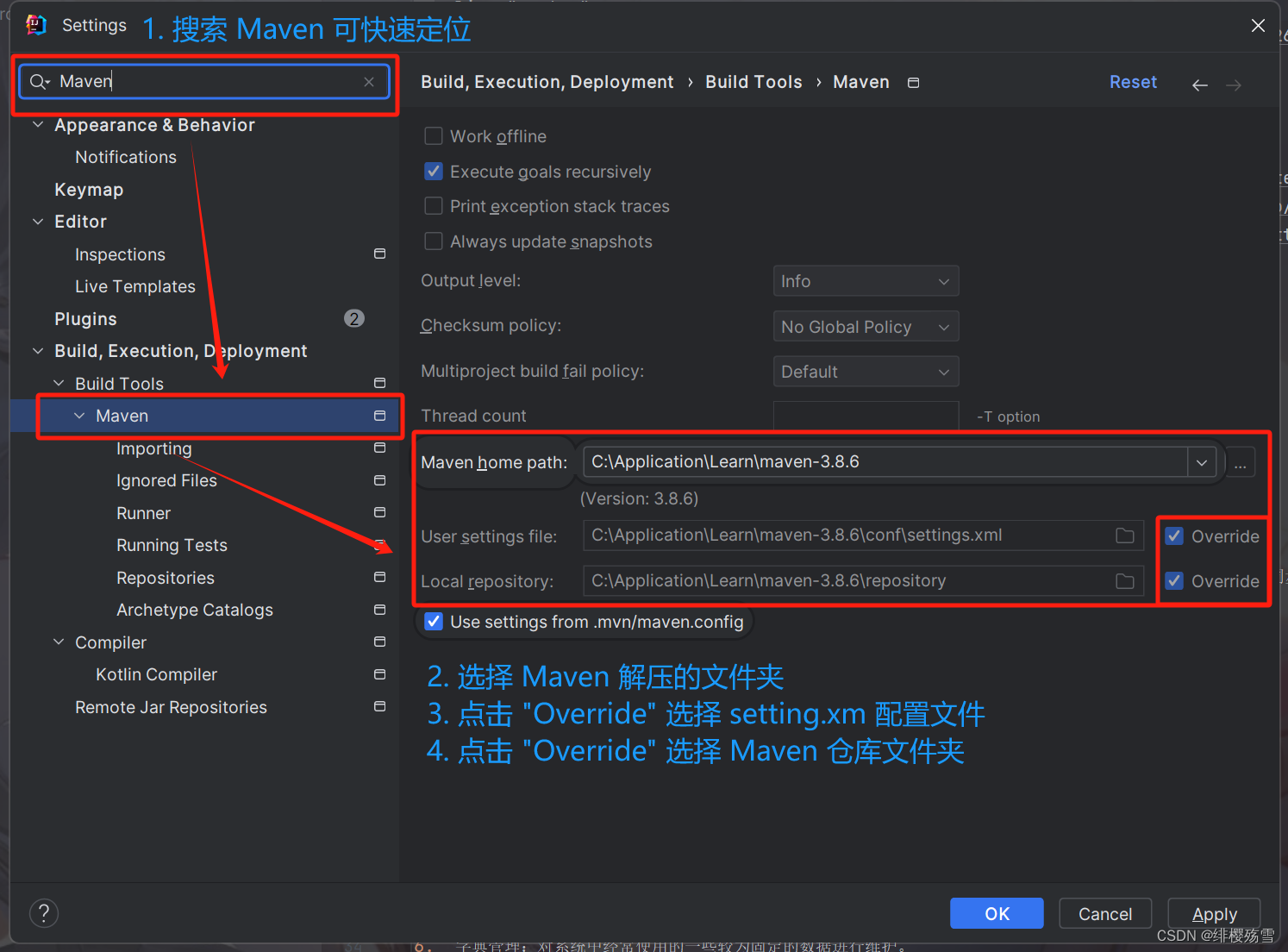This screenshot has height=952, width=1288.
Task: Click the Local repository path field
Action: [x=863, y=581]
